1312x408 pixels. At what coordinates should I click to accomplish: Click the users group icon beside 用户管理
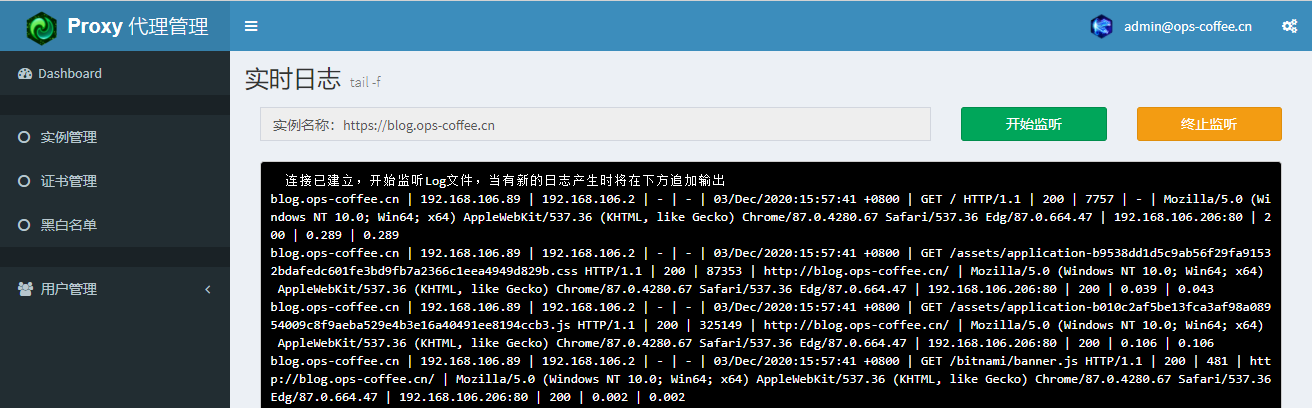click(x=25, y=289)
